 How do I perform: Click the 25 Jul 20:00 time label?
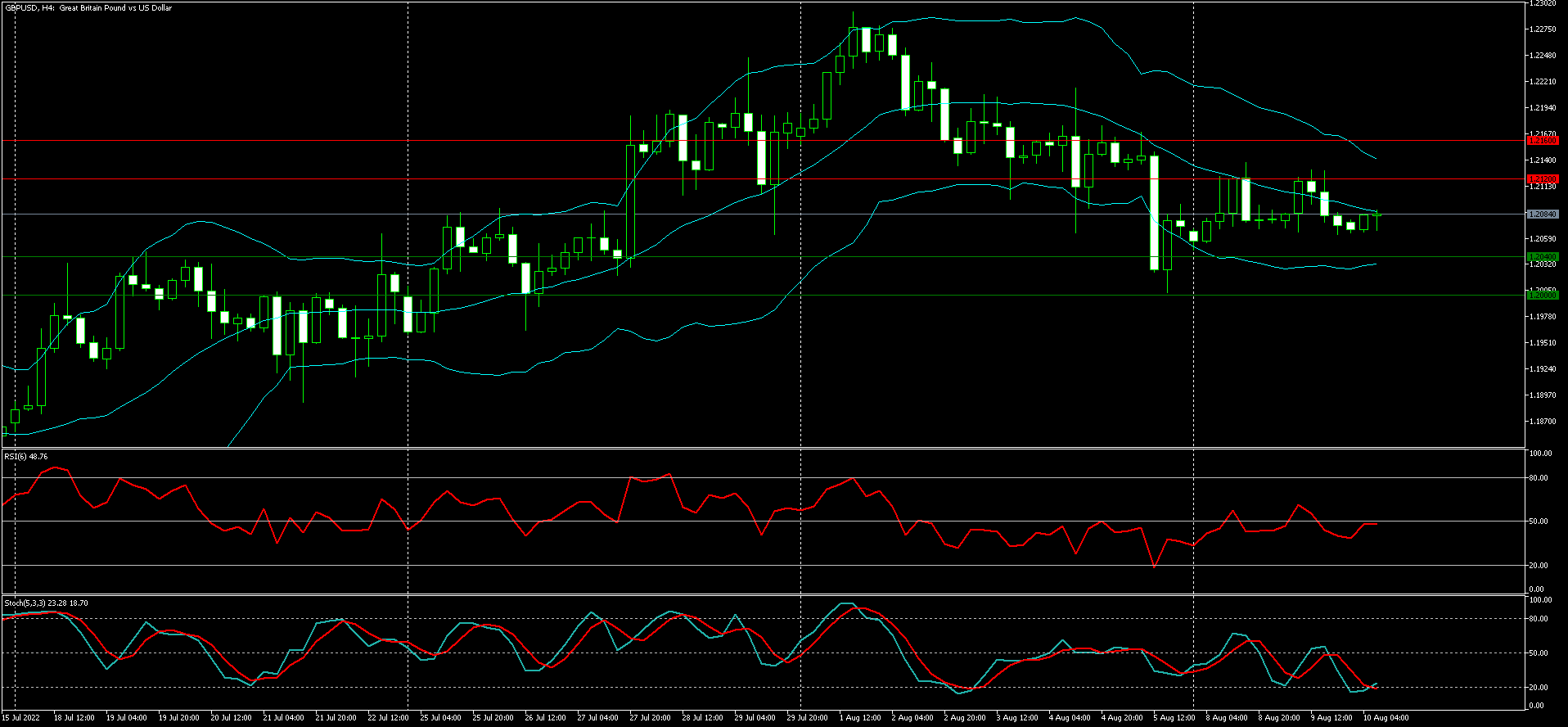(493, 718)
